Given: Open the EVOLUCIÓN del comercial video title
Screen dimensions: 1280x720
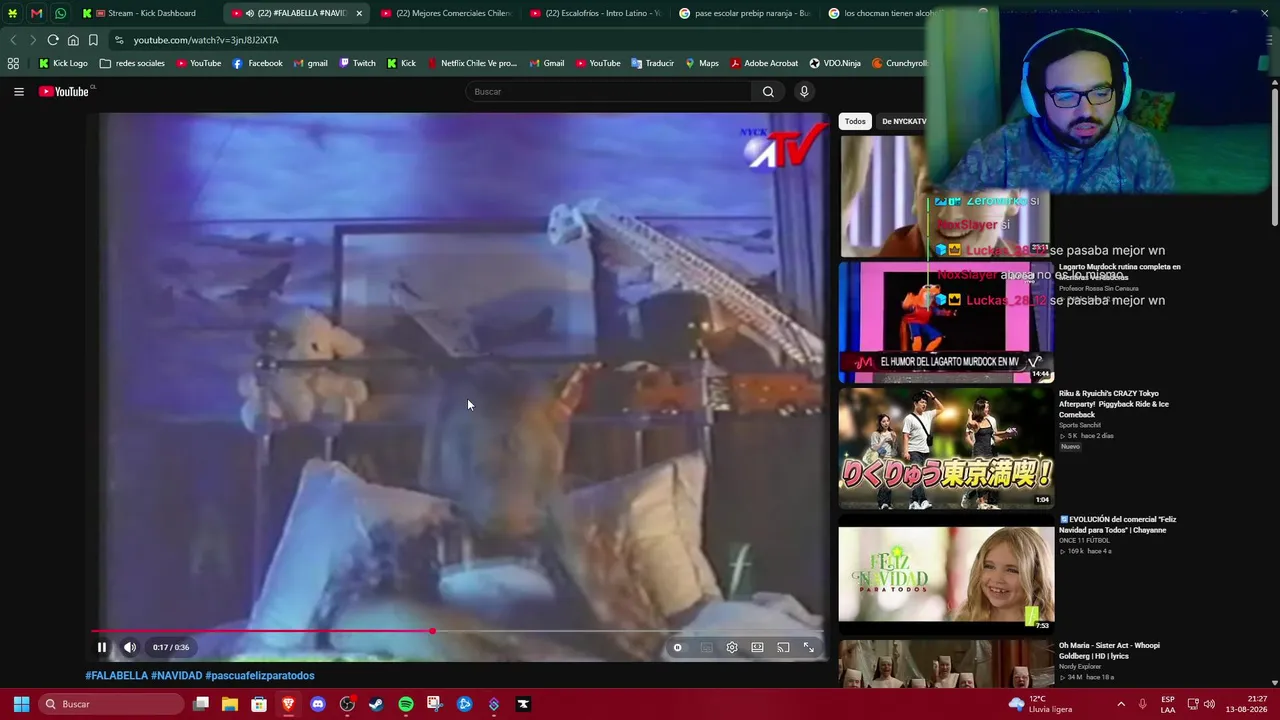Looking at the screenshot, I should pyautogui.click(x=1118, y=525).
